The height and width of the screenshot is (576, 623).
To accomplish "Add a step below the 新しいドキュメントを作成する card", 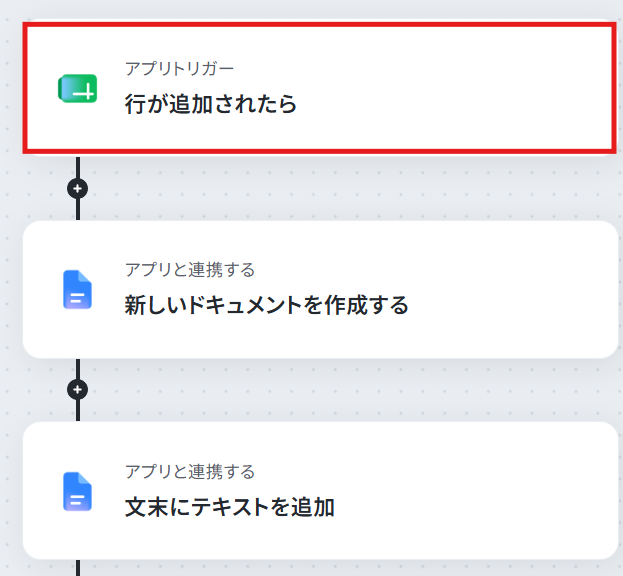I will click(77, 389).
